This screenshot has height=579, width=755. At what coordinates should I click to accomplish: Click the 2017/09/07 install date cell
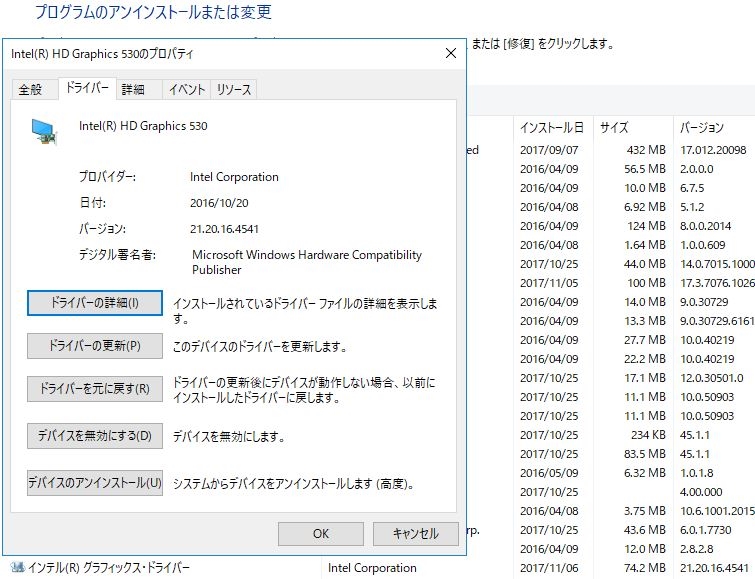click(549, 150)
